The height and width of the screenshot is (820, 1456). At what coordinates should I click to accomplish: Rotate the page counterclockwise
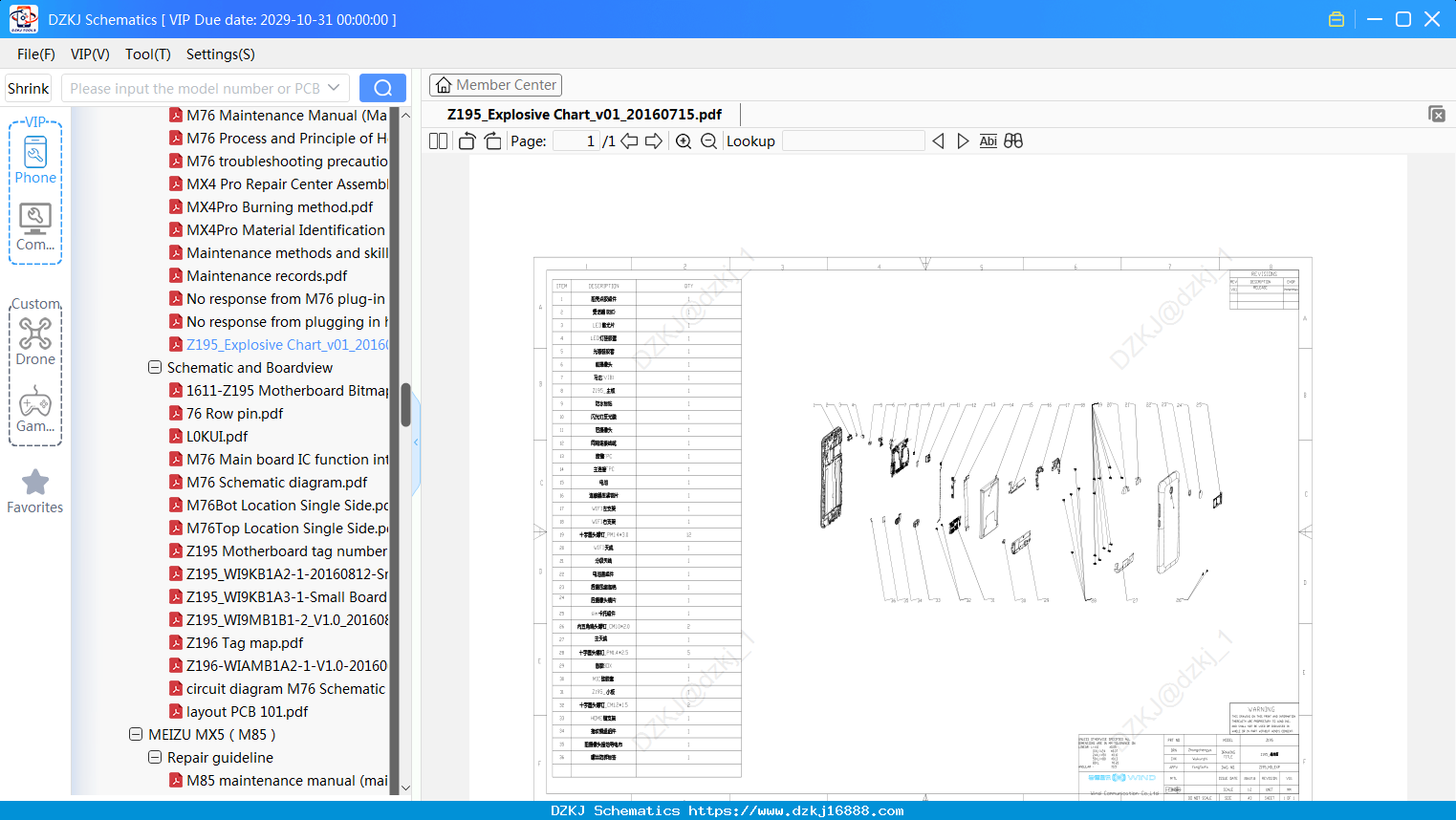[x=467, y=141]
